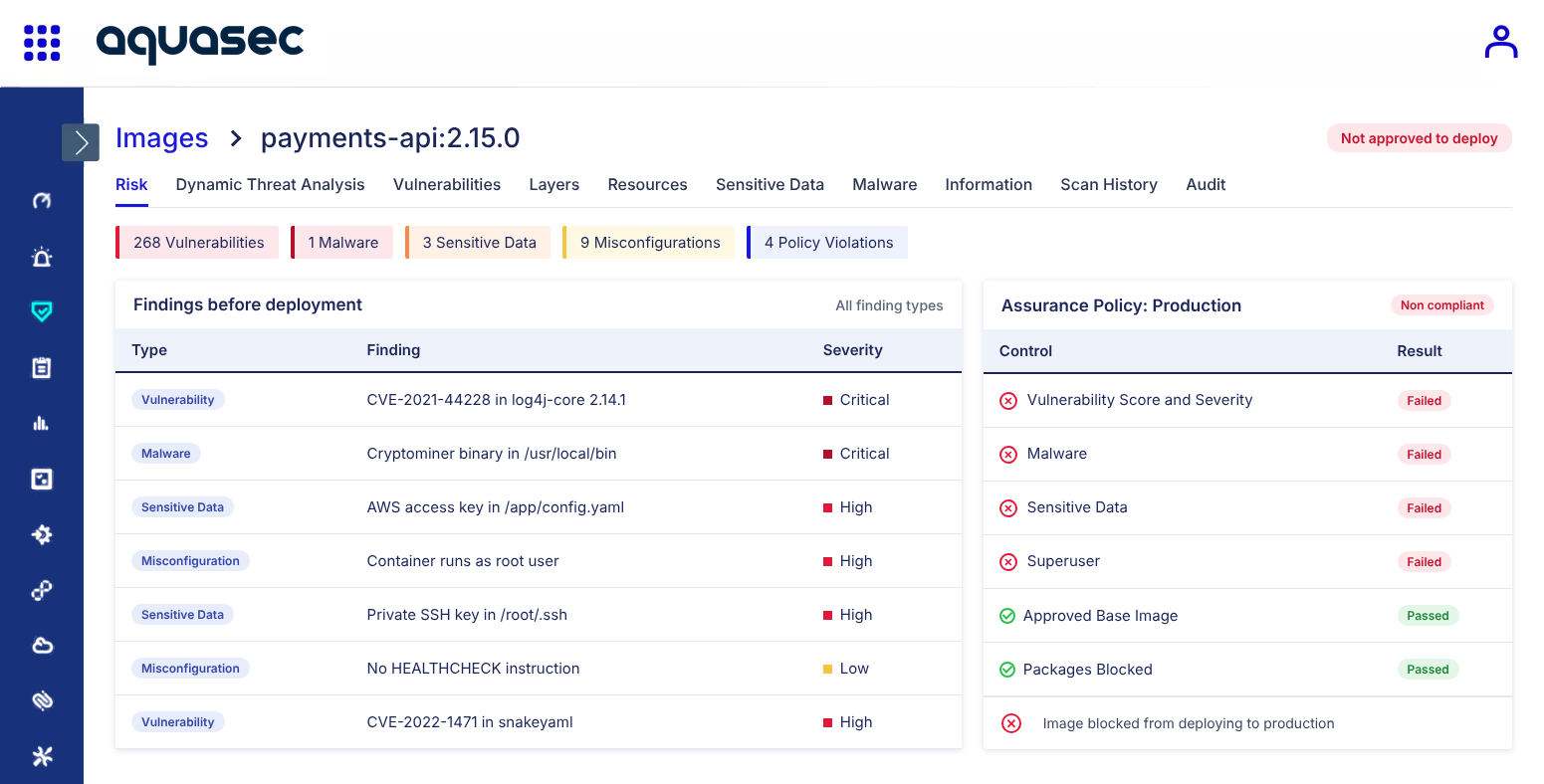
Task: Expand the sidebar with the arrow button
Action: 81,142
